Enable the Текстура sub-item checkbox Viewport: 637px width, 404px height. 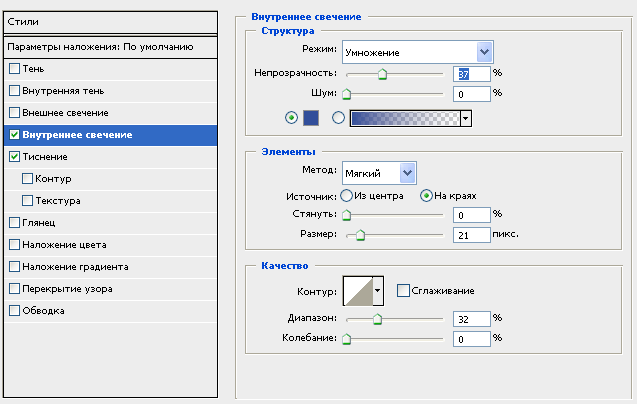27,201
